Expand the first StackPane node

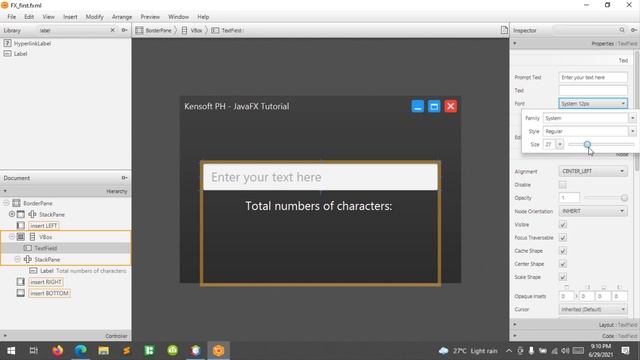[x=12, y=214]
